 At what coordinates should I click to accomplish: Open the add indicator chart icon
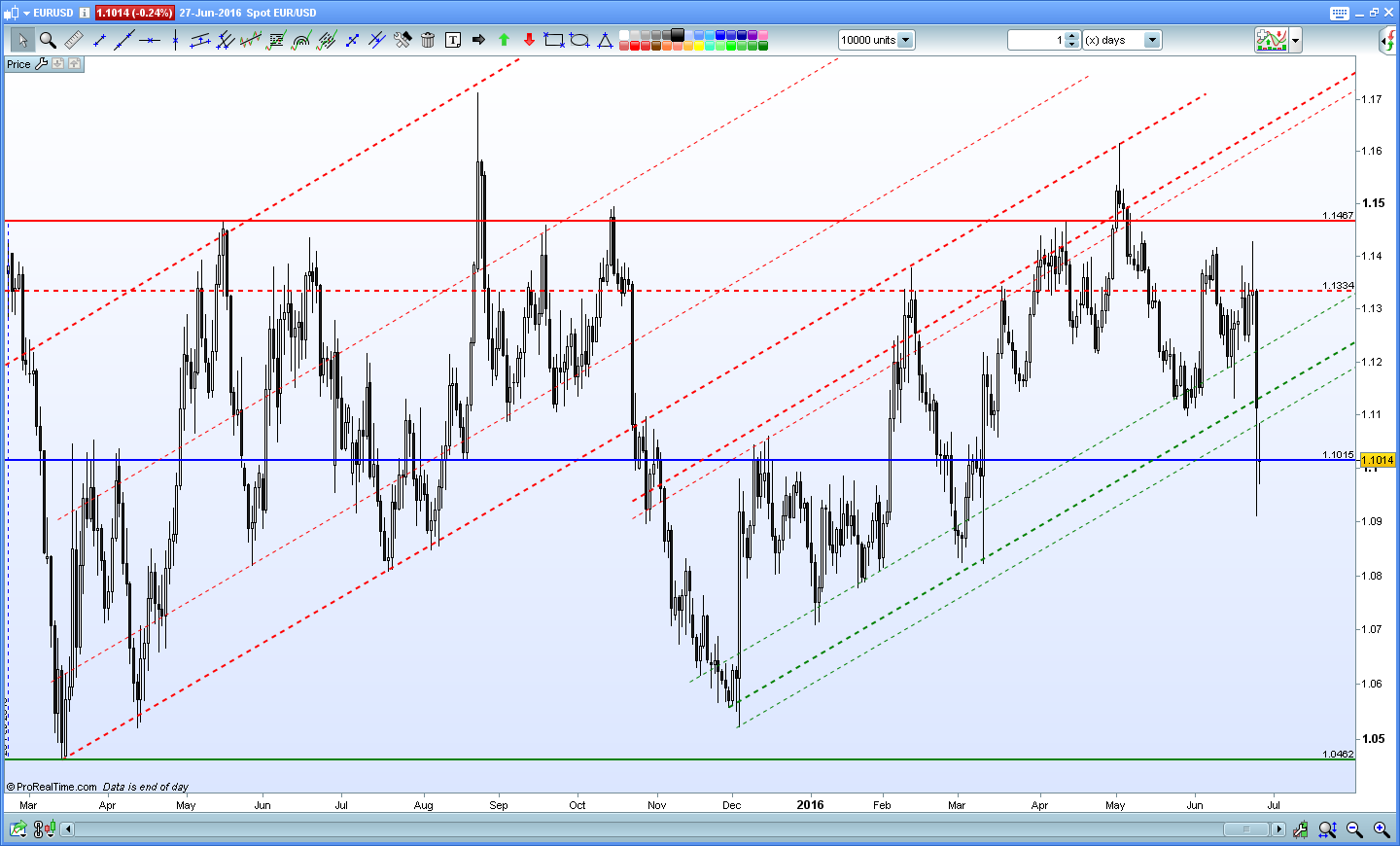pos(1272,40)
